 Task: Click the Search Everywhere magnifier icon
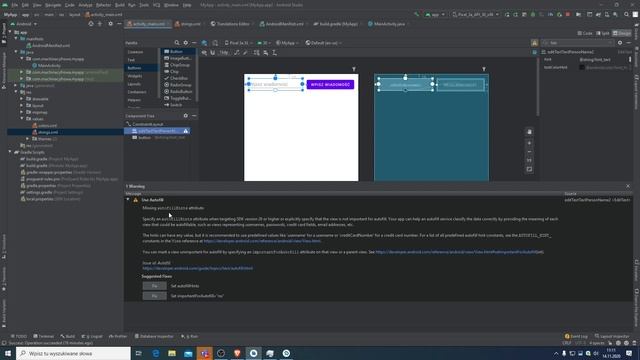point(627,14)
